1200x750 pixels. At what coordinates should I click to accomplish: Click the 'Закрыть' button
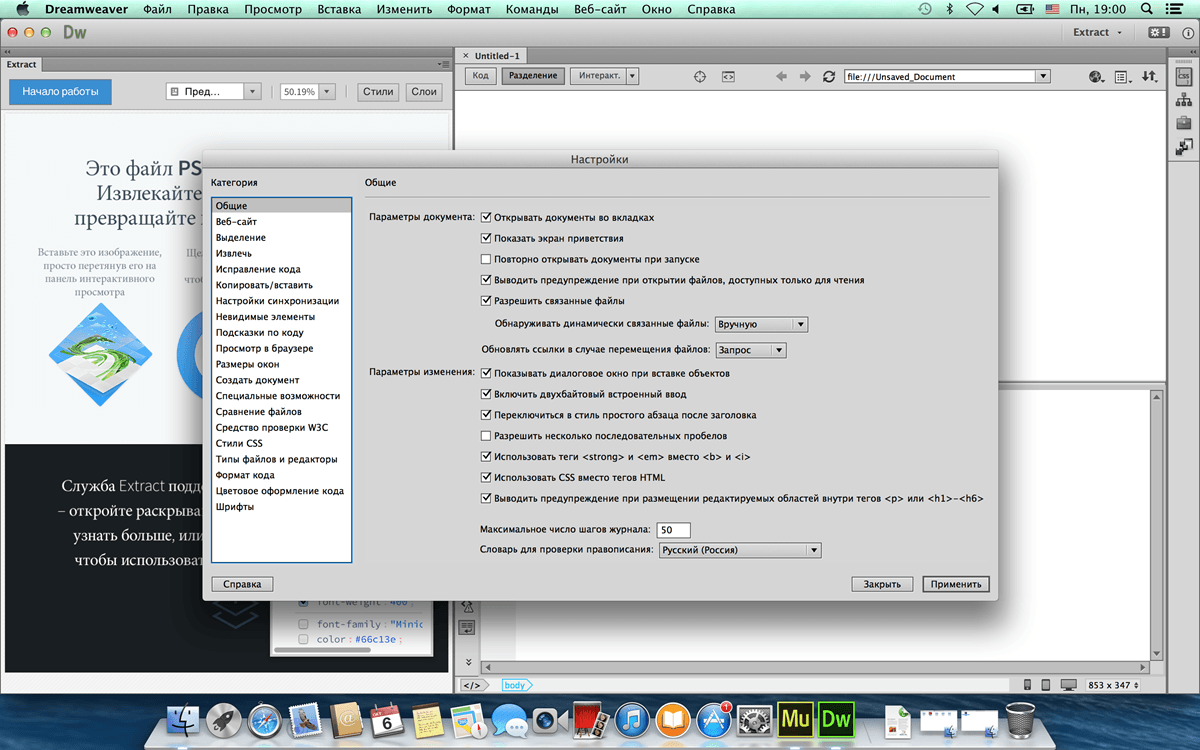point(882,584)
